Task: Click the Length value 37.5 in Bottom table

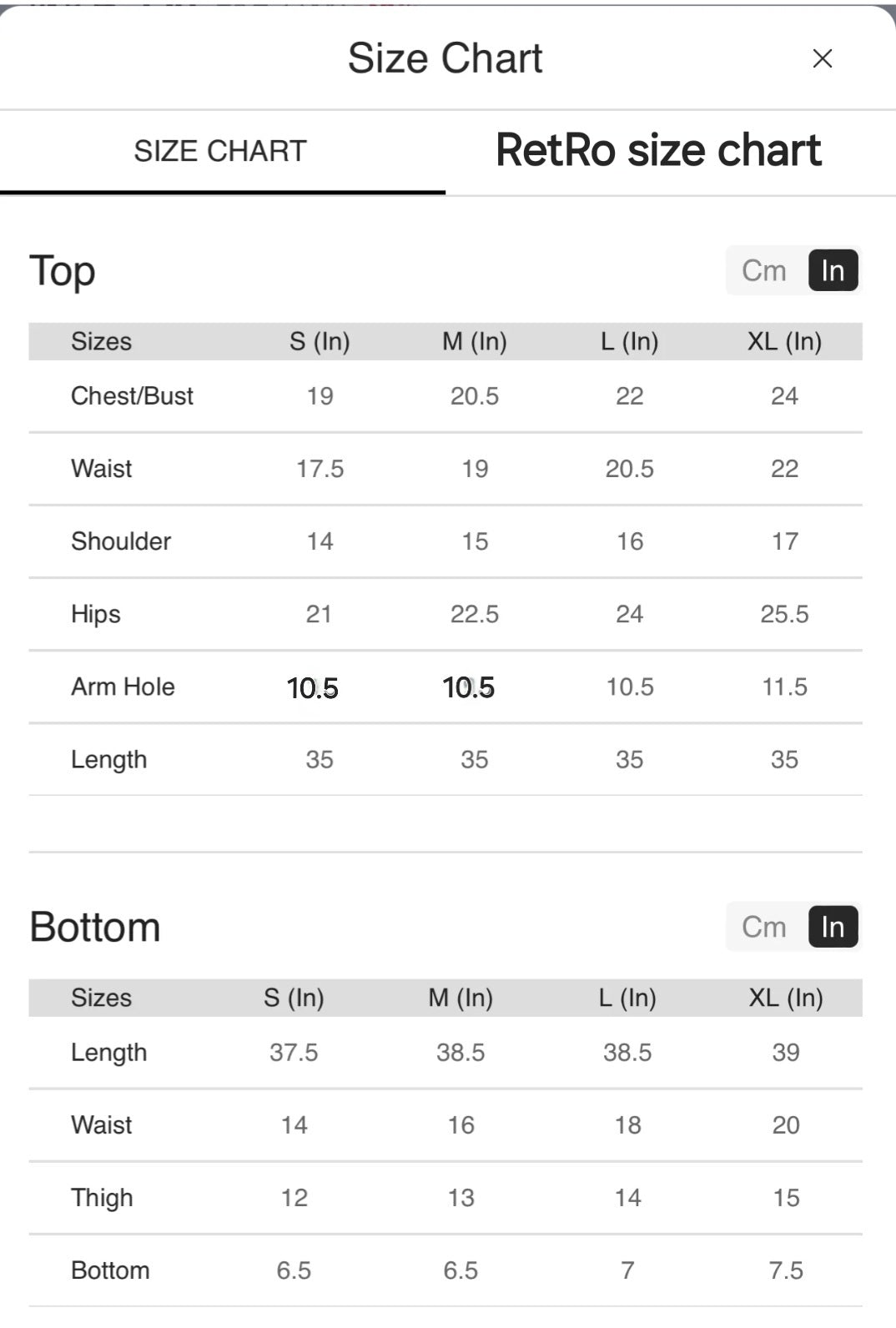Action: coord(294,1052)
